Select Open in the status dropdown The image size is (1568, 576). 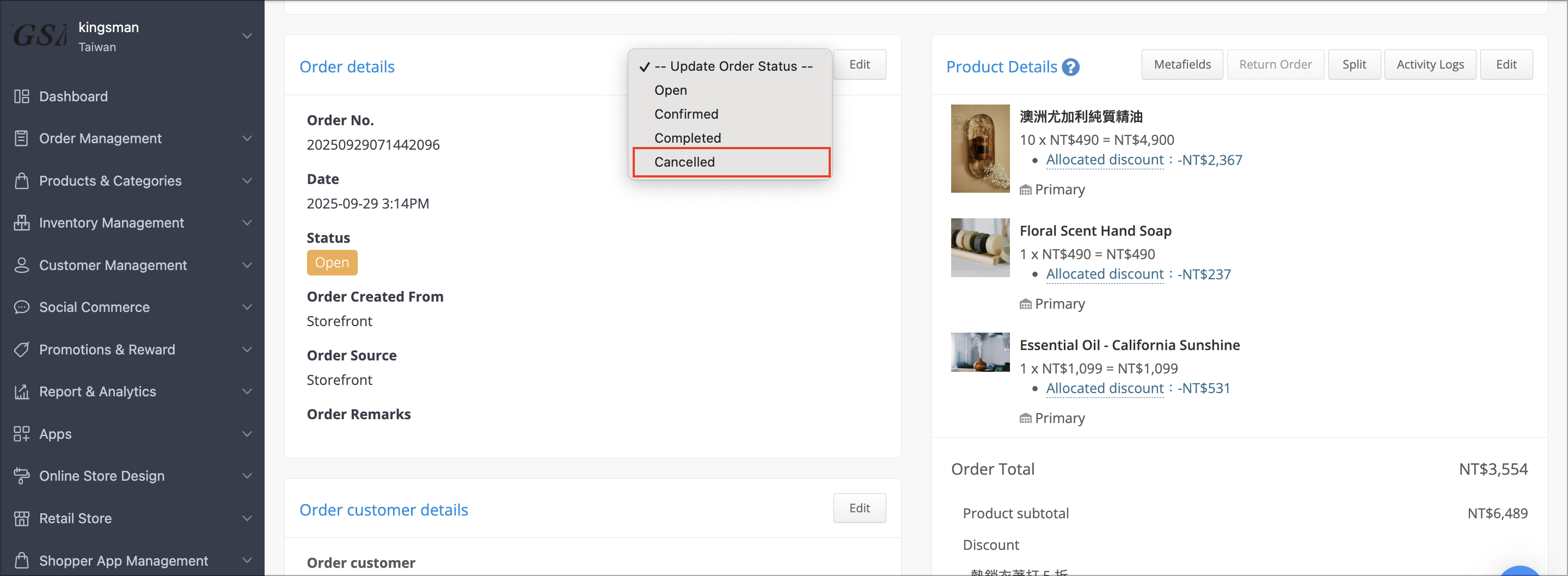(x=730, y=90)
